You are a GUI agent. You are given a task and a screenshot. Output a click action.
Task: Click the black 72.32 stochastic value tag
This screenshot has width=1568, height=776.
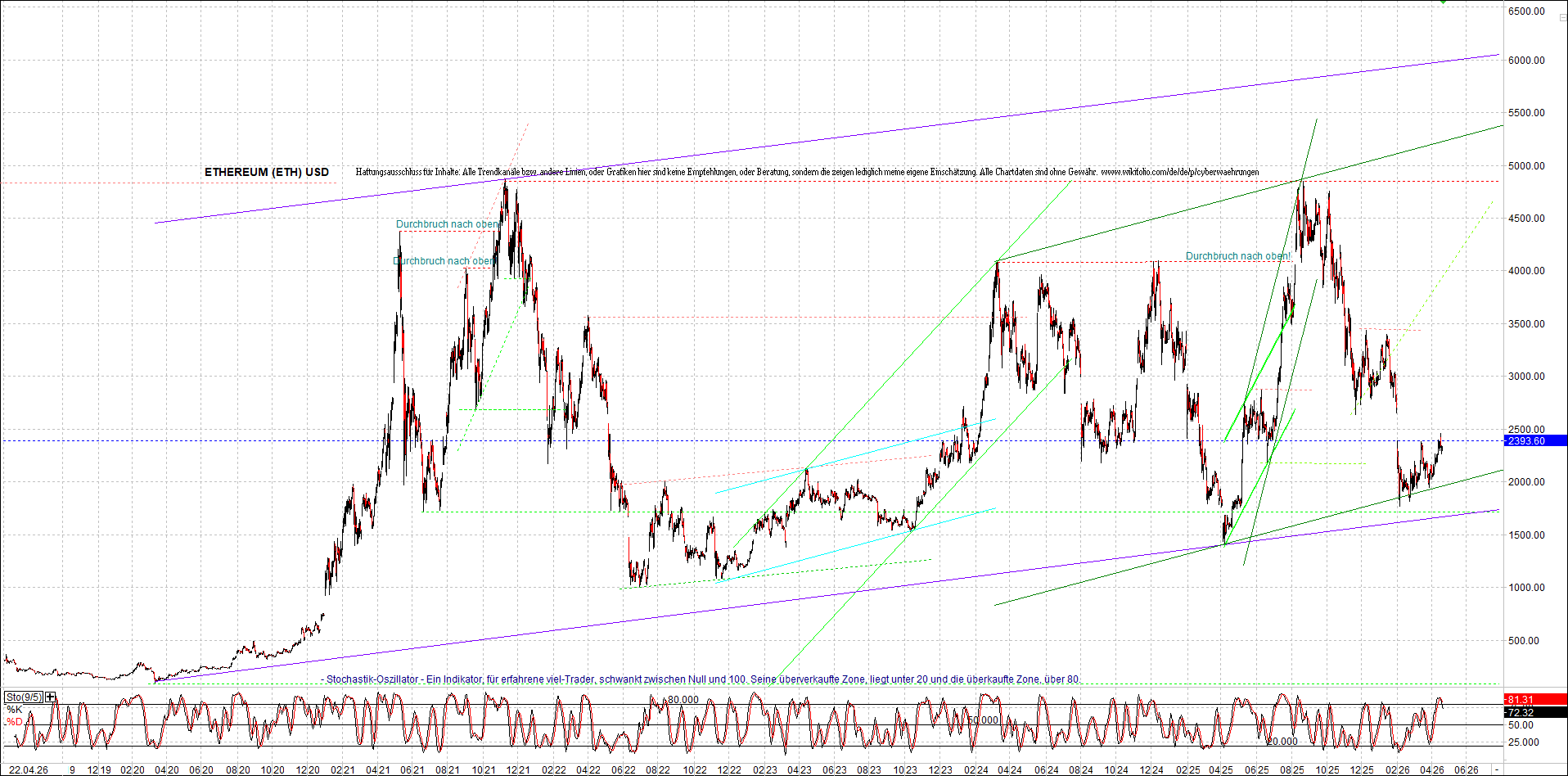coord(1534,713)
